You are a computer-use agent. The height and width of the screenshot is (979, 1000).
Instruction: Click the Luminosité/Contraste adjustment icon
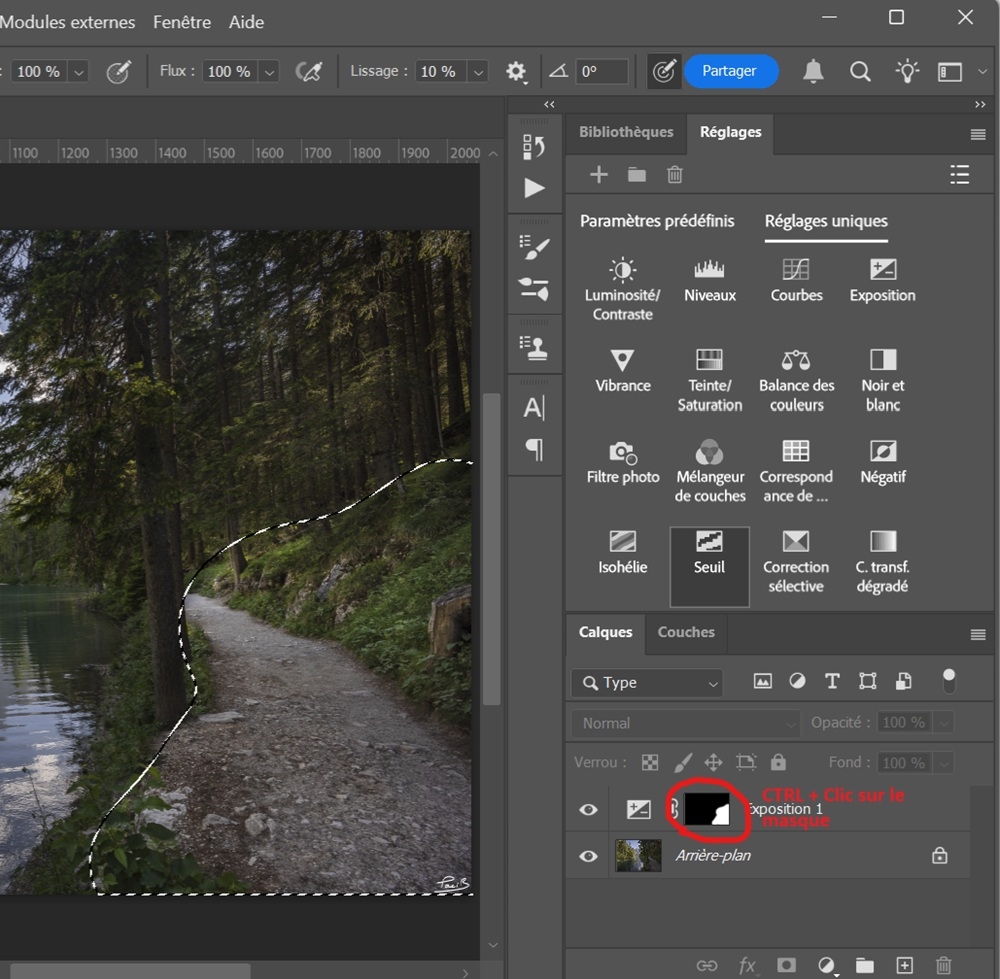coord(622,270)
